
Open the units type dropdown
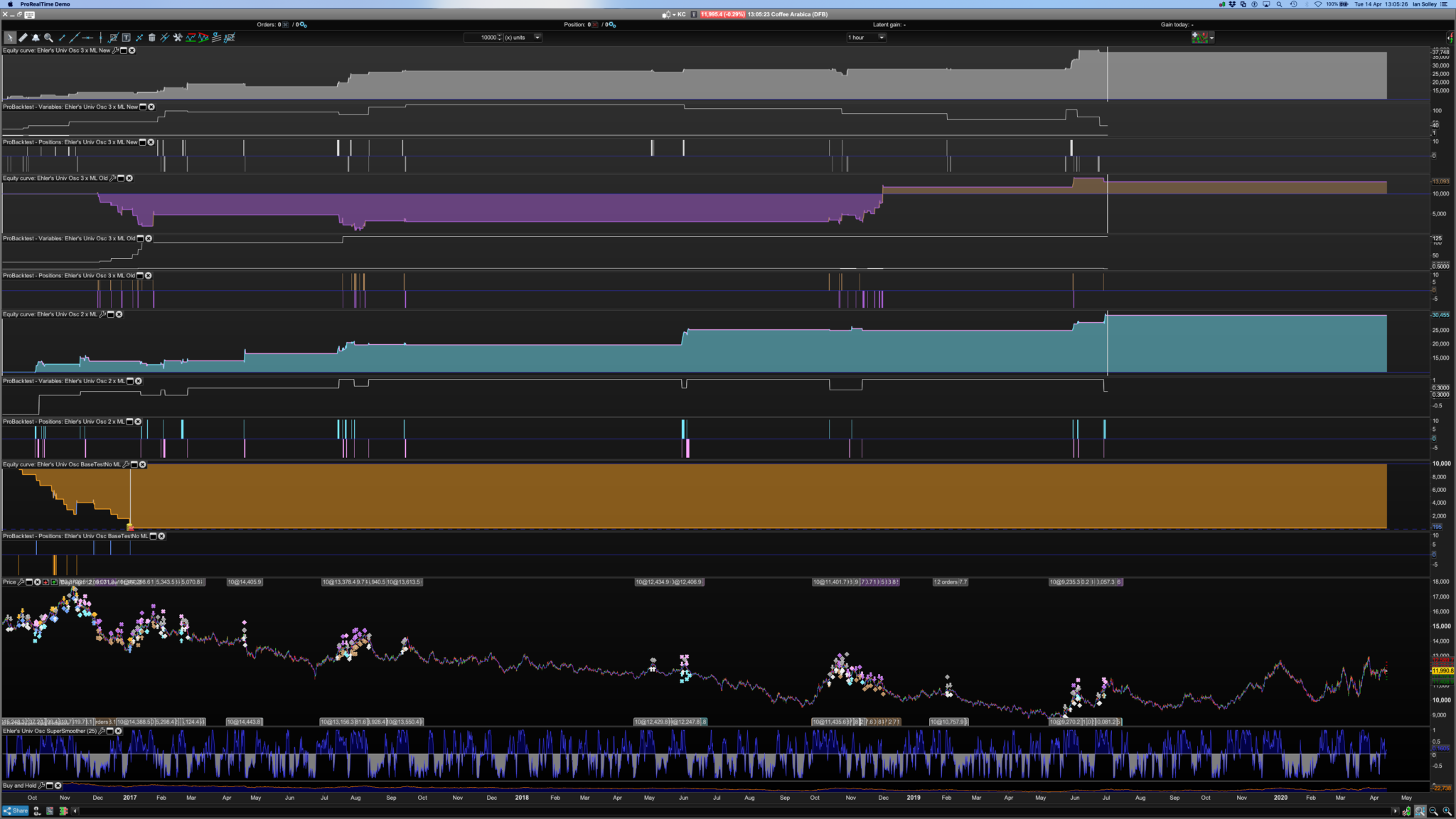click(537, 38)
